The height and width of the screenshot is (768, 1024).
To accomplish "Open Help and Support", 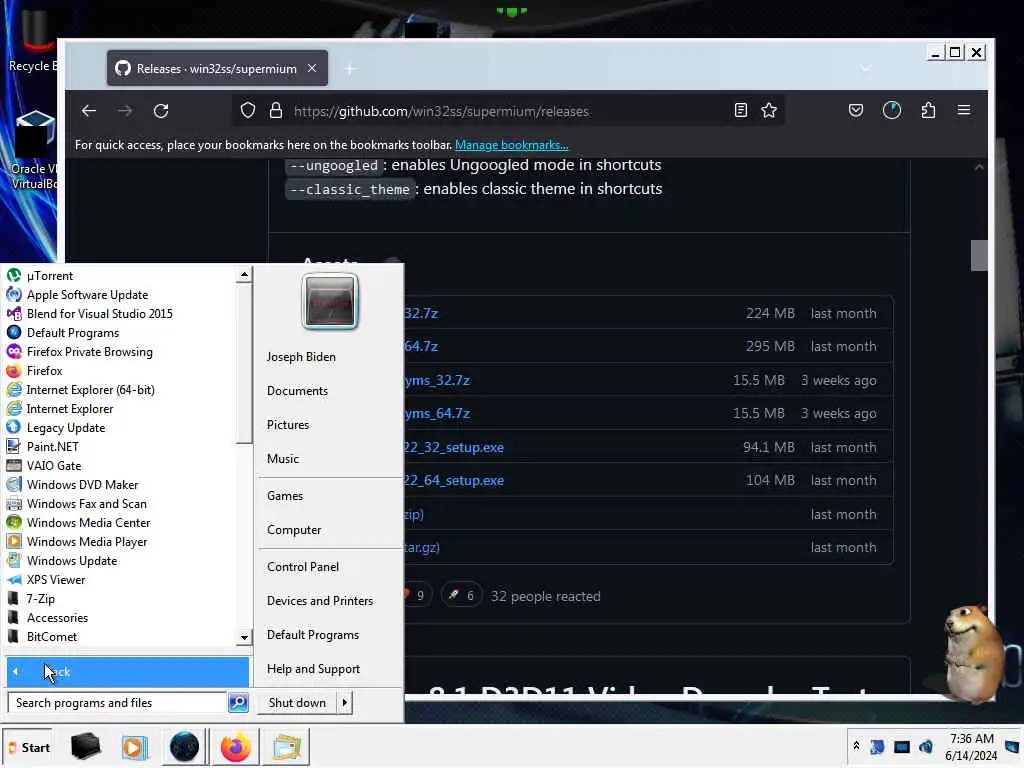I will (x=313, y=669).
